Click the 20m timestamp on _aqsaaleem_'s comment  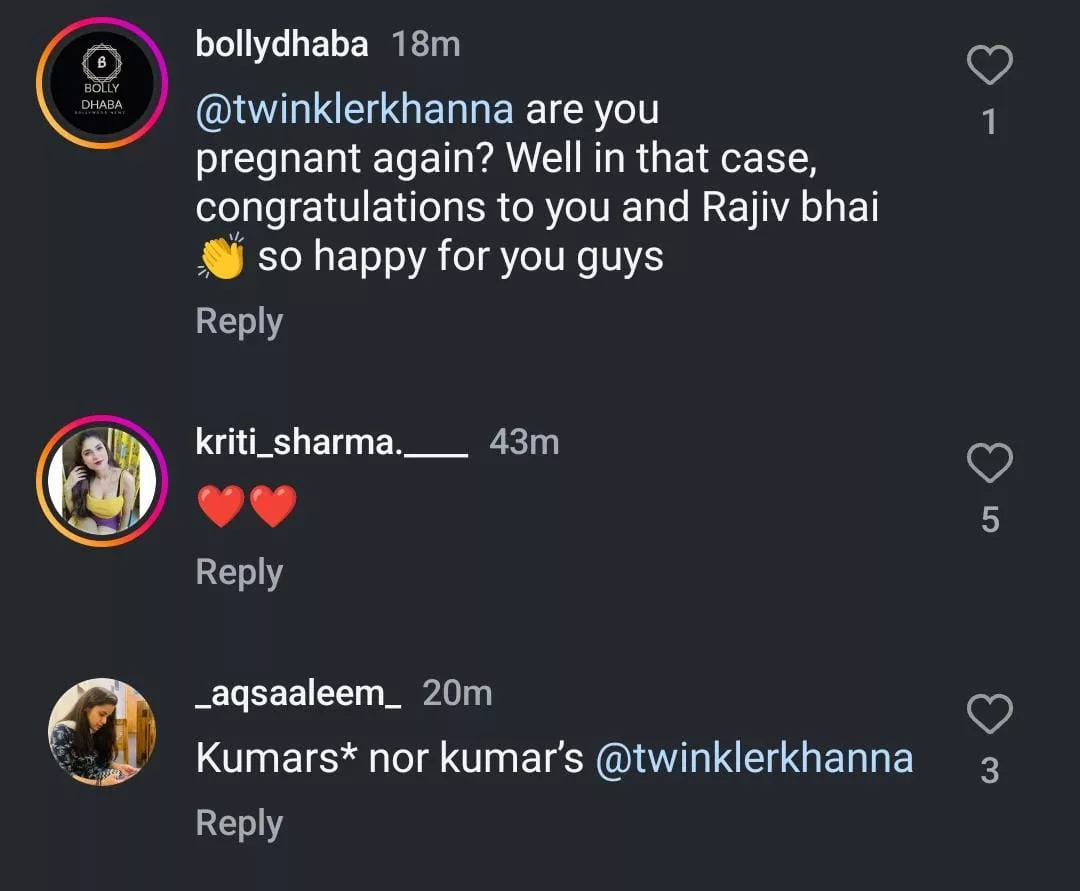(457, 693)
